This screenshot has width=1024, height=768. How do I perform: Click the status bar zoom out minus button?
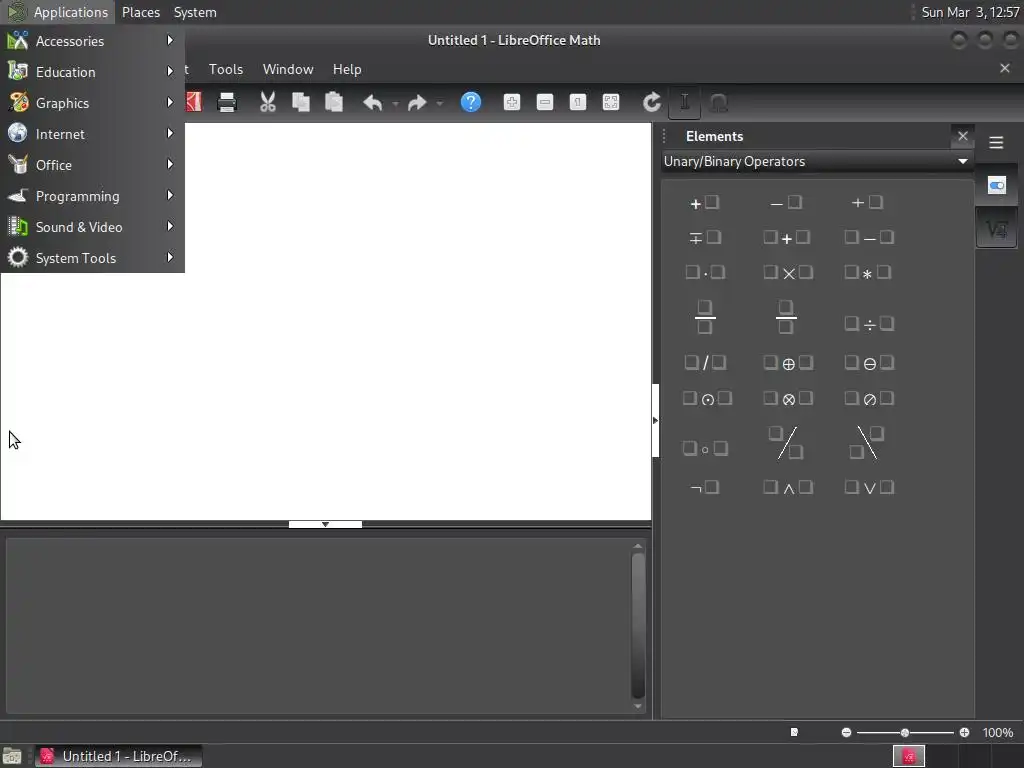click(x=846, y=733)
